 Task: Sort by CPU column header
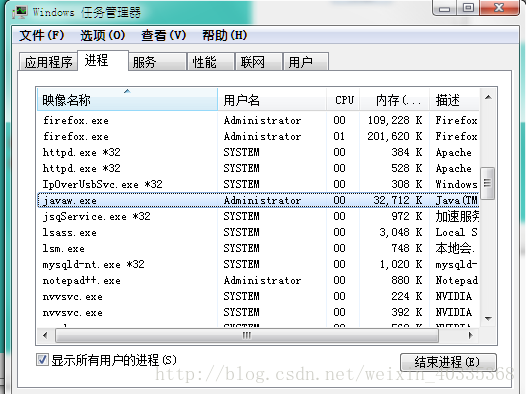343,100
